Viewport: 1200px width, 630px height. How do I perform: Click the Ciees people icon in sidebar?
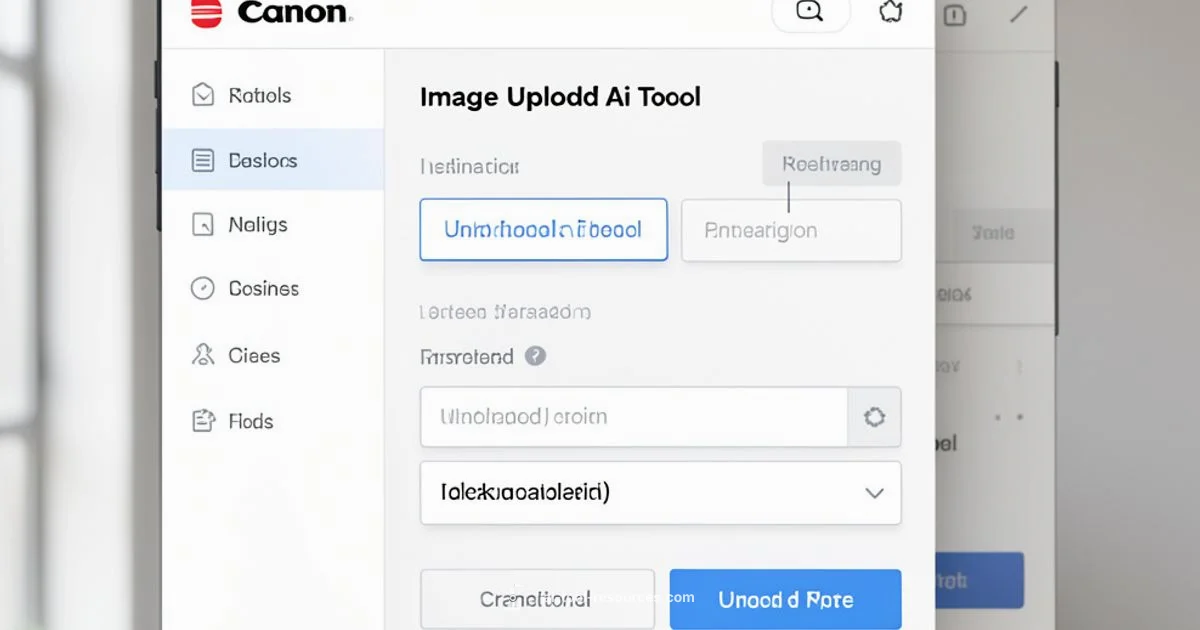tap(204, 355)
